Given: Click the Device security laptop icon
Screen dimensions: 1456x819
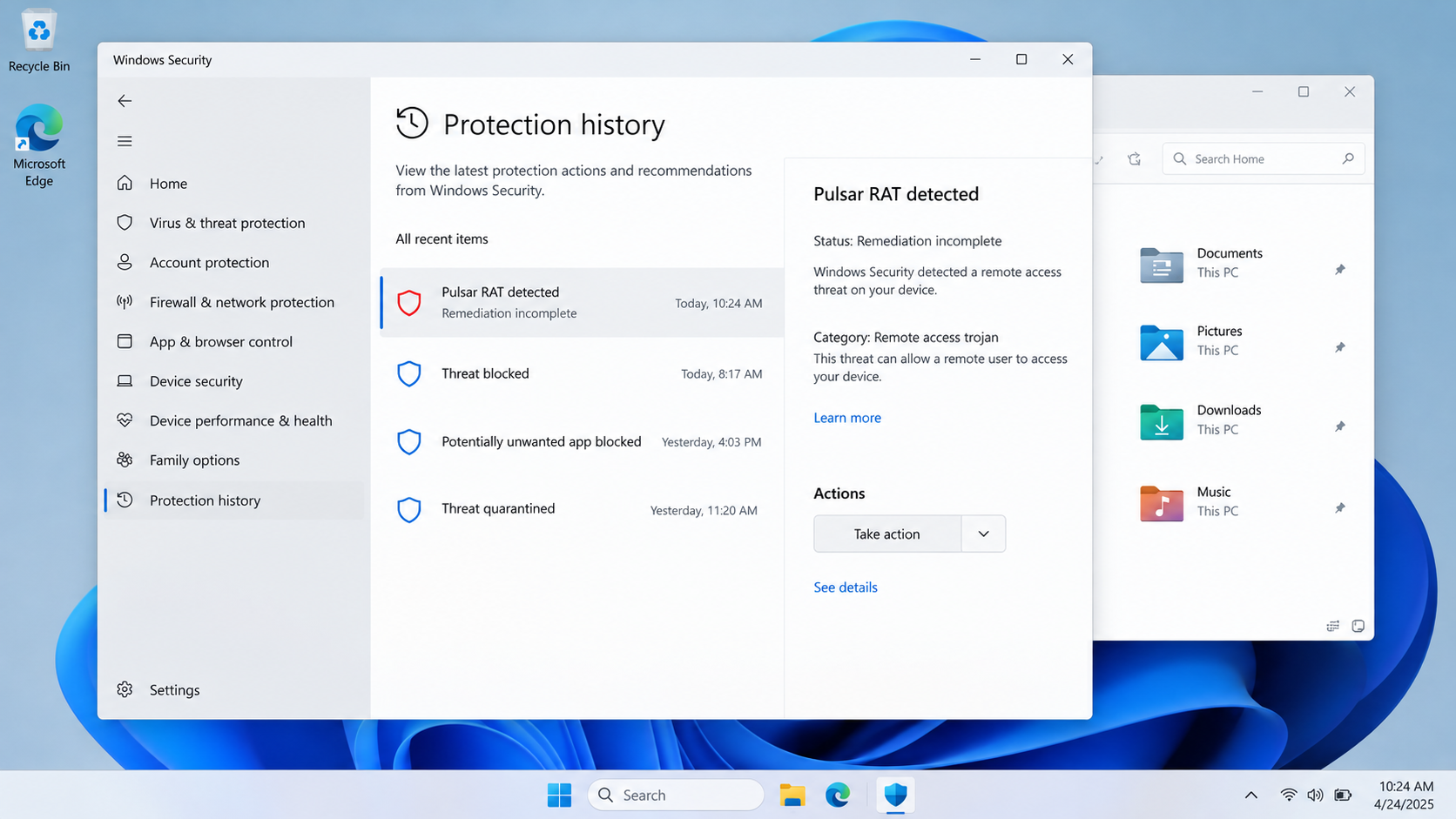Looking at the screenshot, I should (125, 381).
